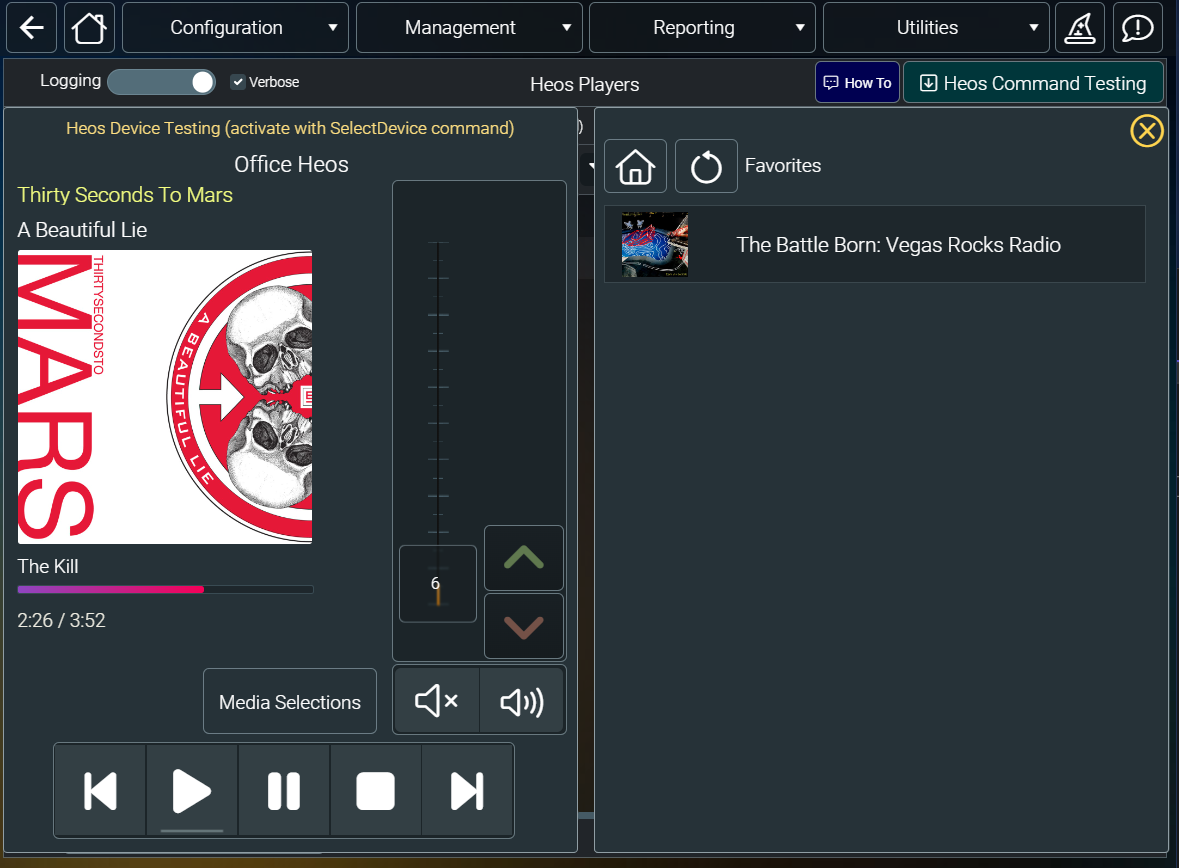Unmute with the speaker waves icon
Viewport: 1179px width, 868px height.
click(x=522, y=701)
